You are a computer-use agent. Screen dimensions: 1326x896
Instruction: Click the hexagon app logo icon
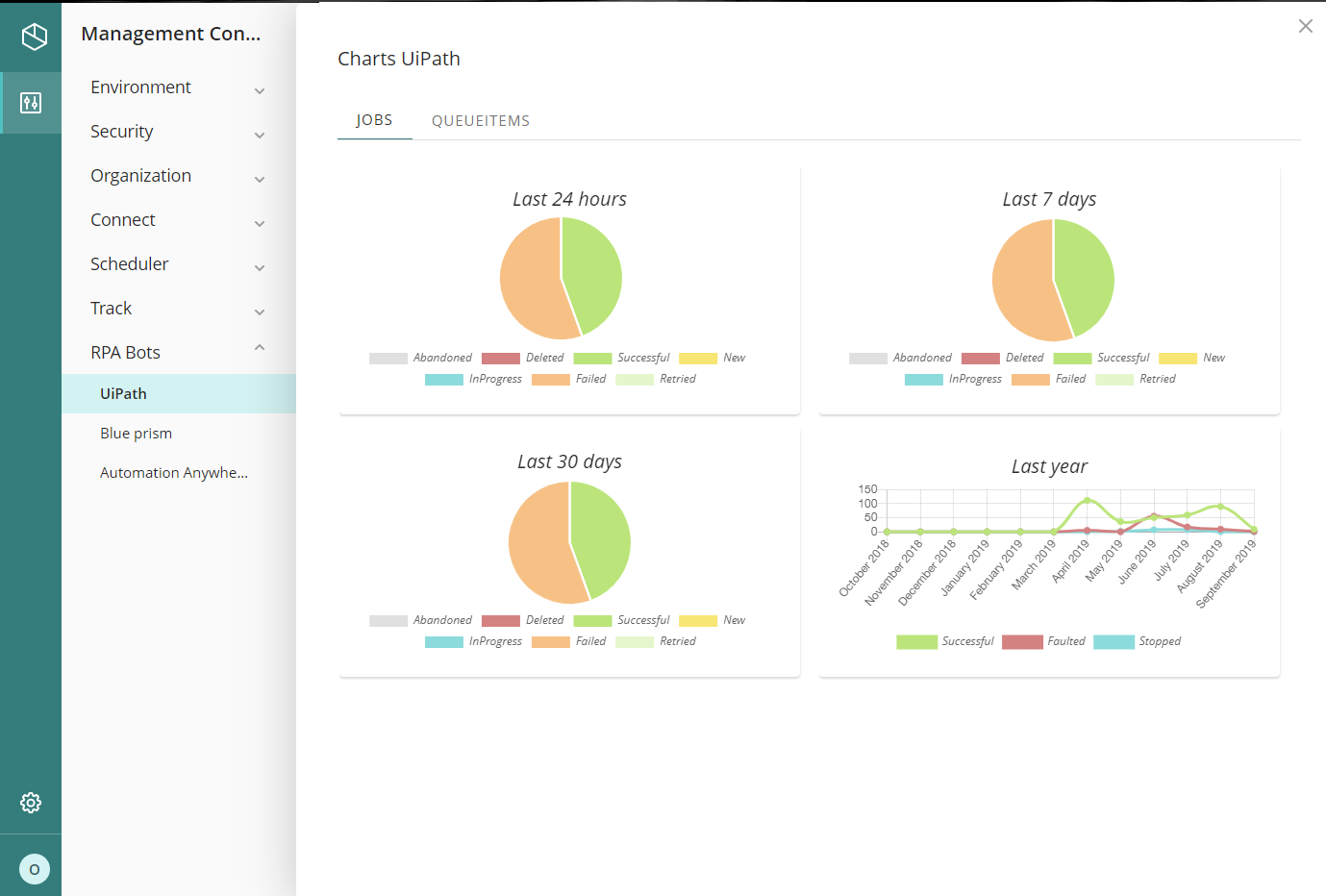(x=35, y=37)
